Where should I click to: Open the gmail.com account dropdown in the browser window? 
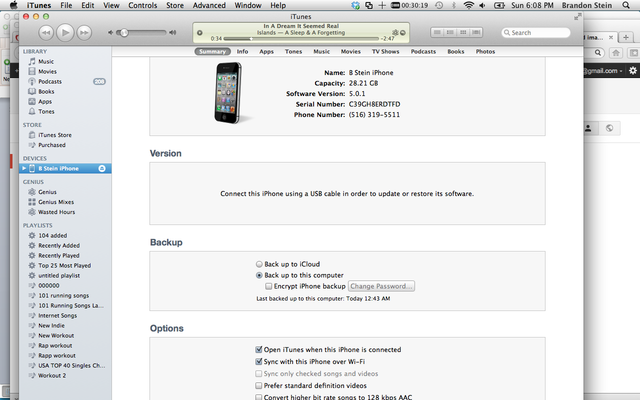[602, 71]
